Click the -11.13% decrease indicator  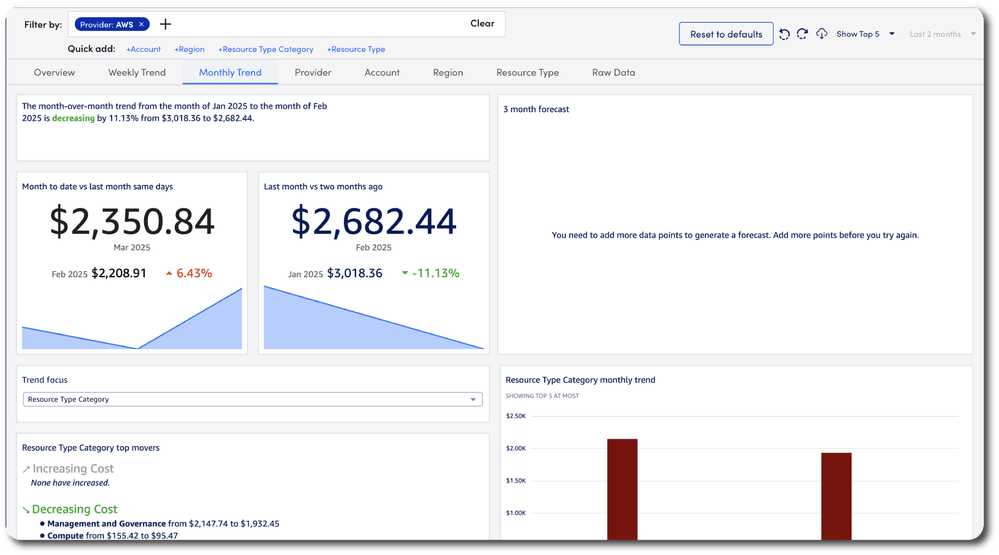coord(430,273)
